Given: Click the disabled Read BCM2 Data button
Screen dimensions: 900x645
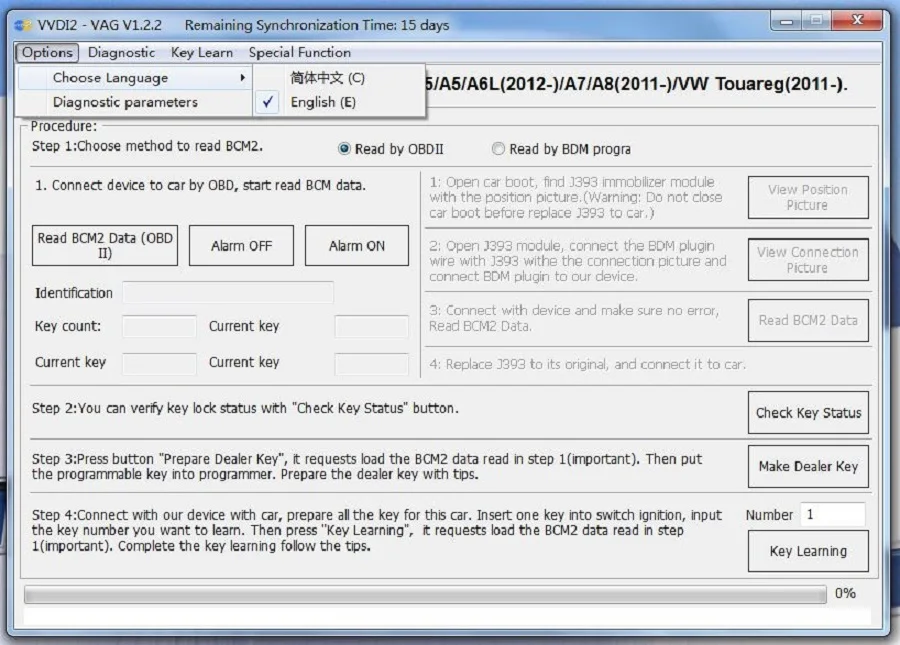Looking at the screenshot, I should pos(808,320).
